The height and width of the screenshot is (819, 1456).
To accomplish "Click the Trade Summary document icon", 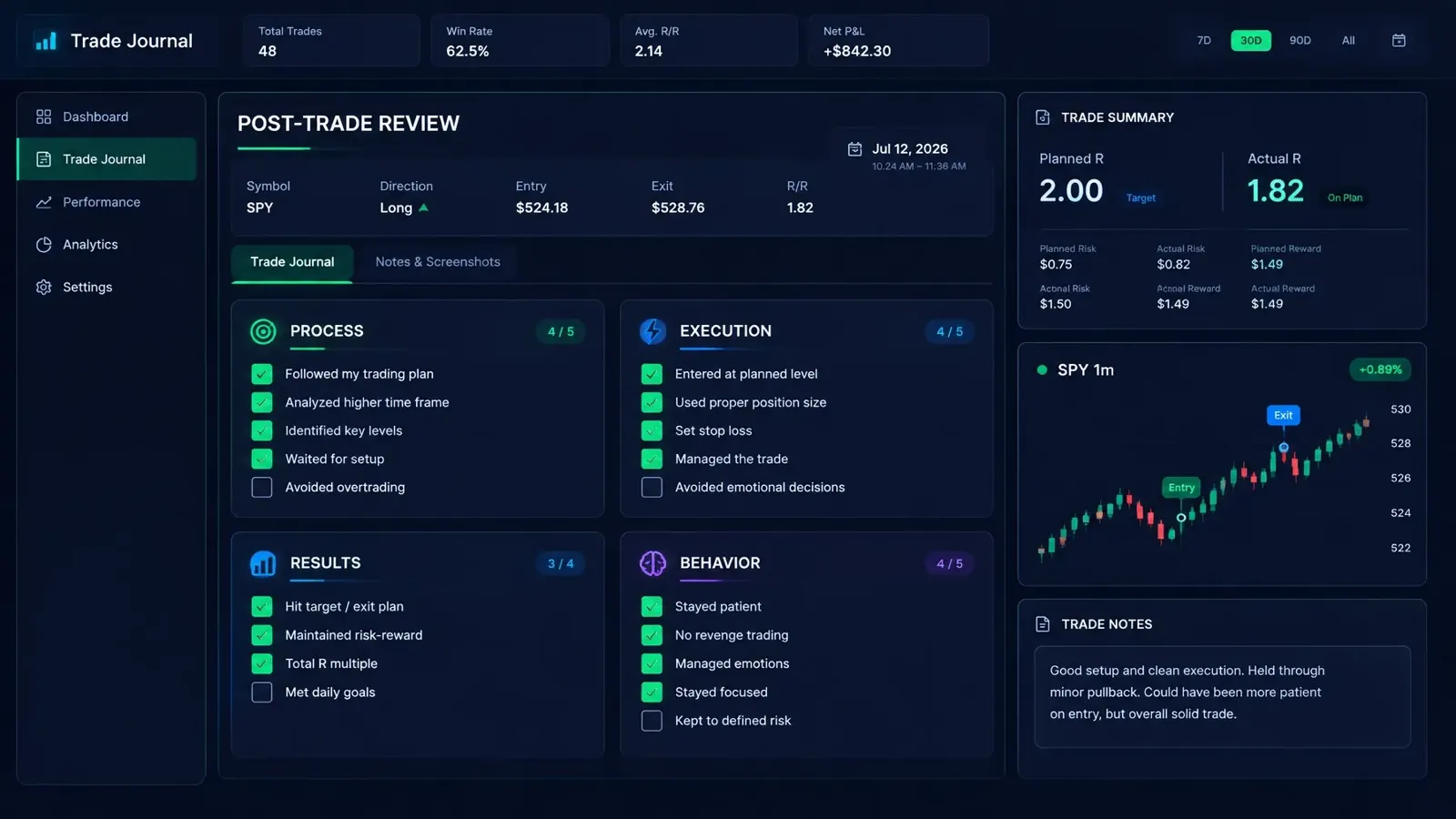I will pos(1043,117).
